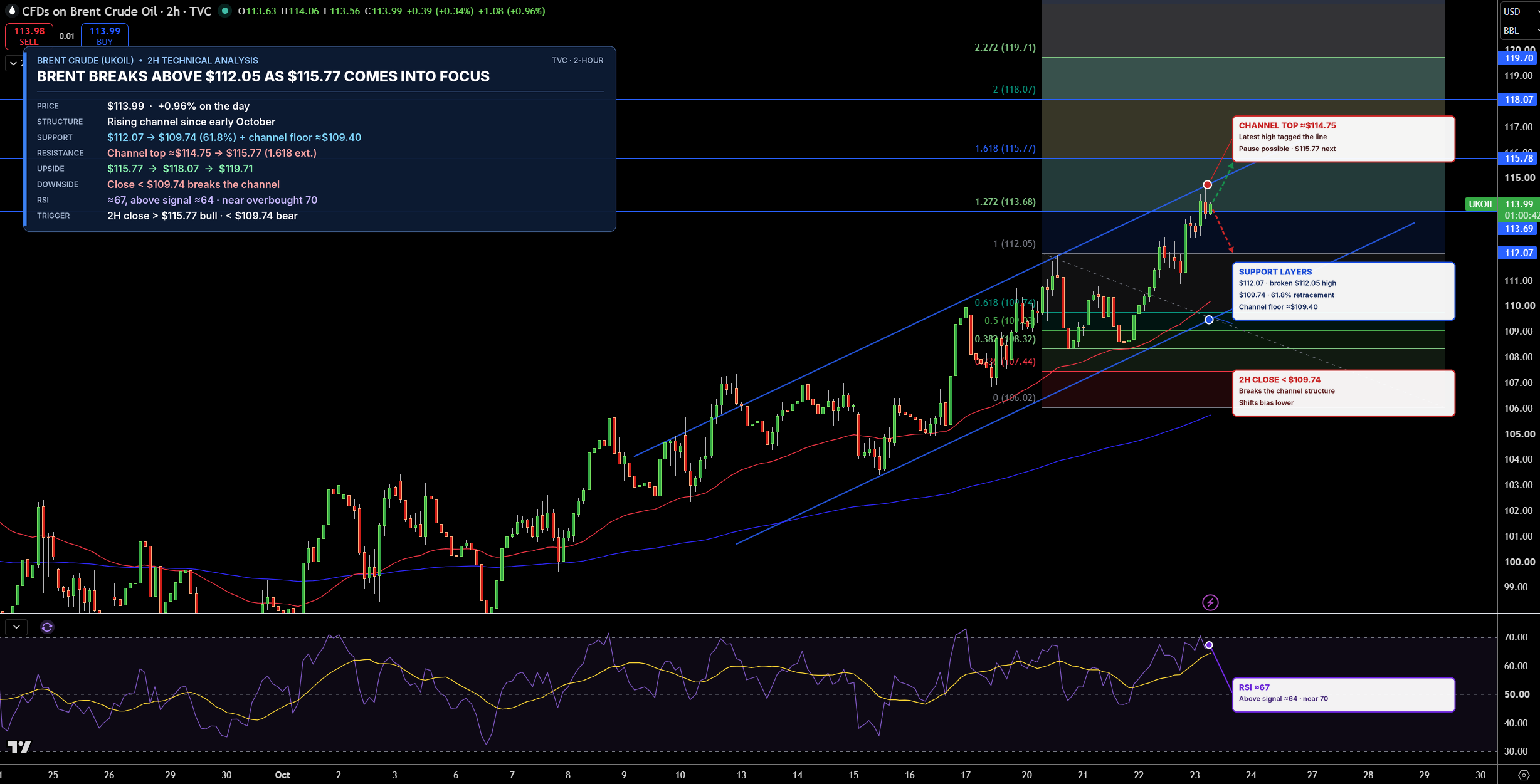Select the RSI ≈67 callout box
The image size is (1540, 784).
click(1343, 695)
